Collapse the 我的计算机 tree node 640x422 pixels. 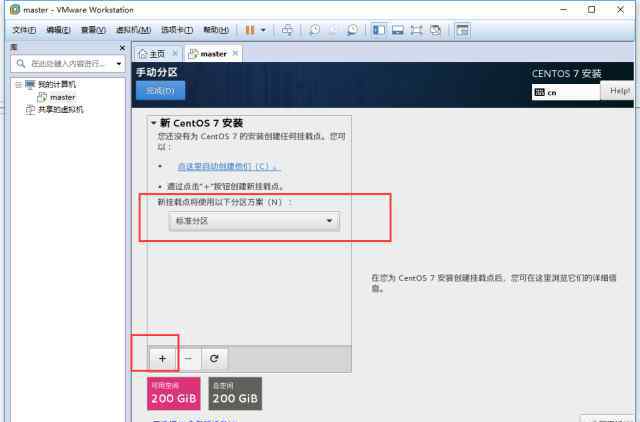tap(18, 84)
